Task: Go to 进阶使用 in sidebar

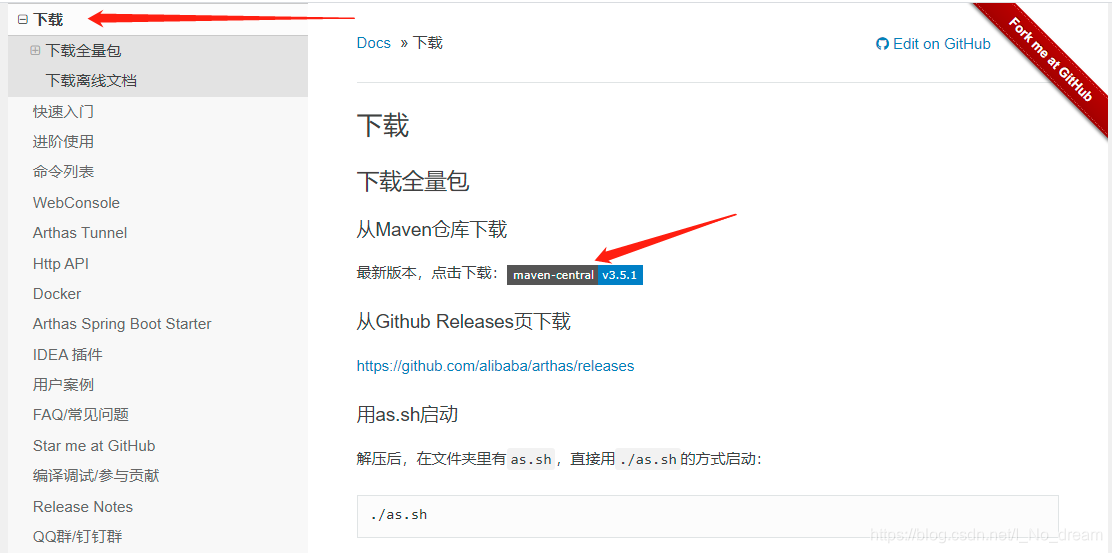Action: pyautogui.click(x=63, y=142)
